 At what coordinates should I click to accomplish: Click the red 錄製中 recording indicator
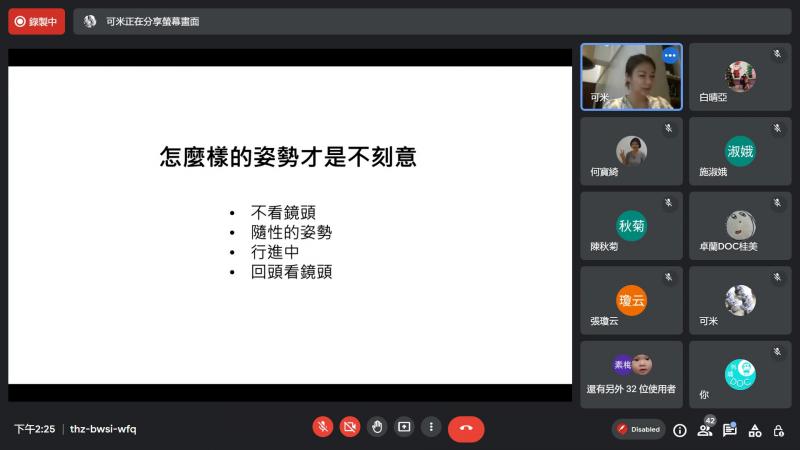[36, 21]
